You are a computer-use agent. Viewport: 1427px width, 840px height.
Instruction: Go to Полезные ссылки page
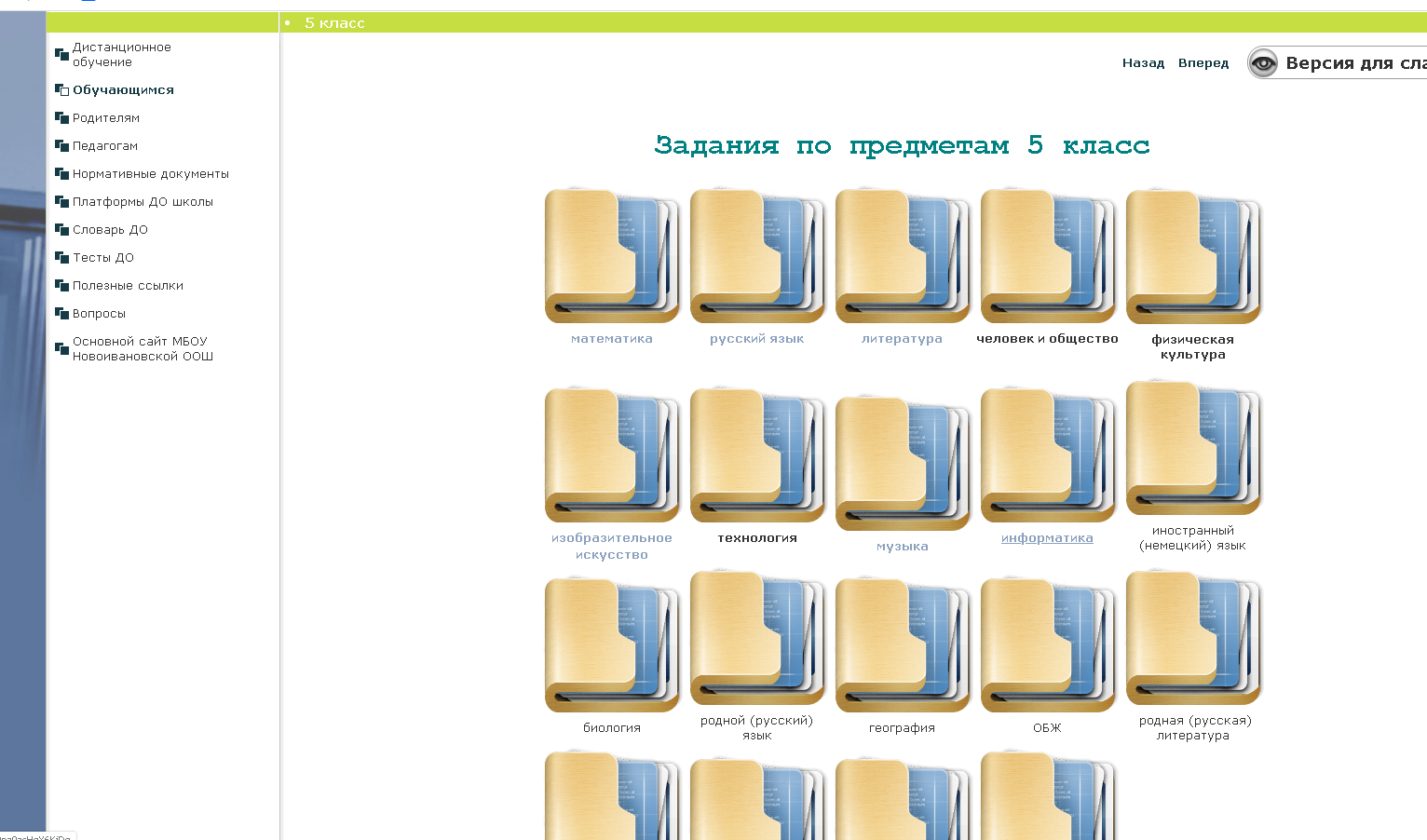point(128,285)
